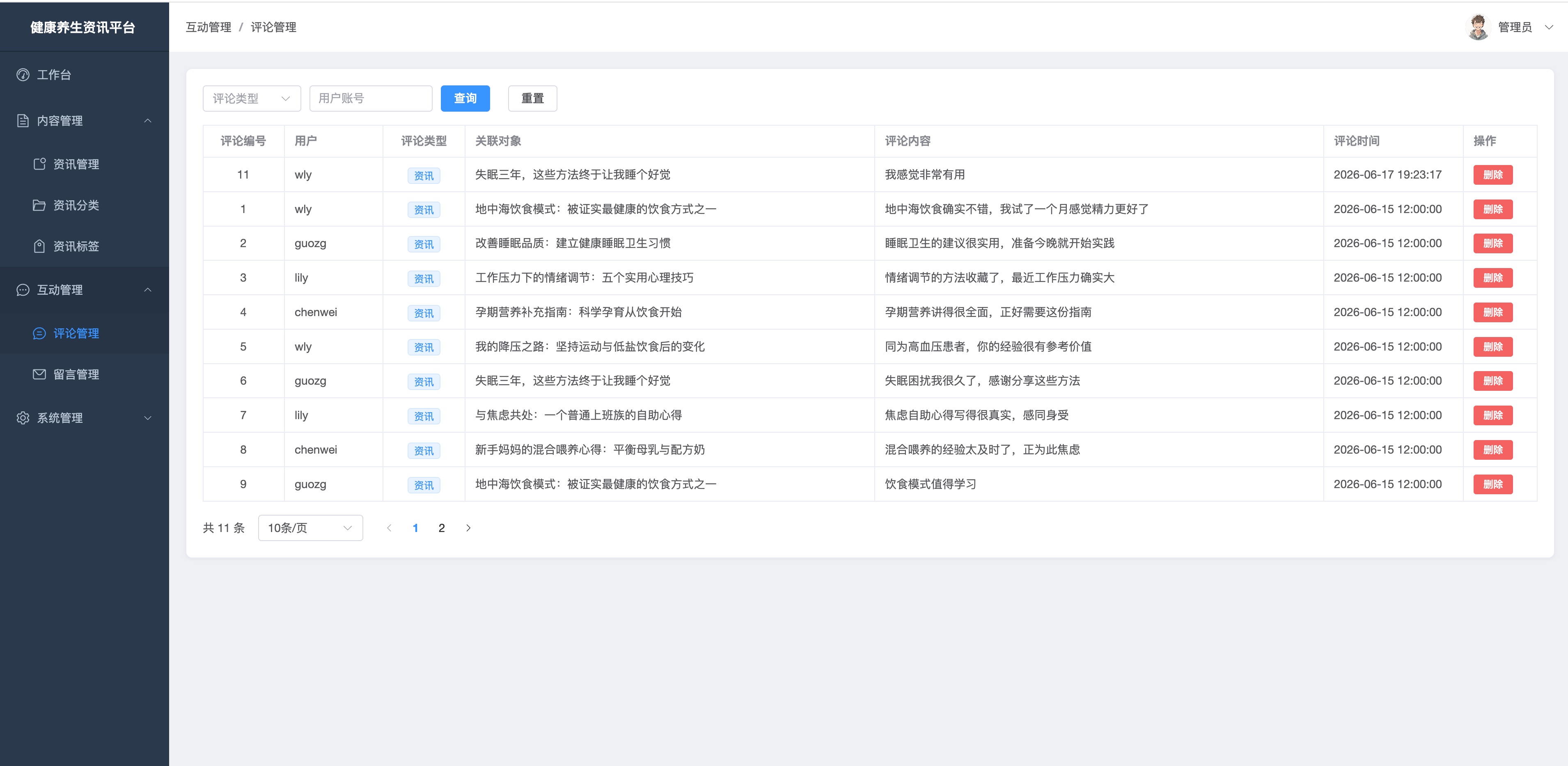Click the administrator avatar image
The width and height of the screenshot is (1568, 766).
[x=1479, y=27]
